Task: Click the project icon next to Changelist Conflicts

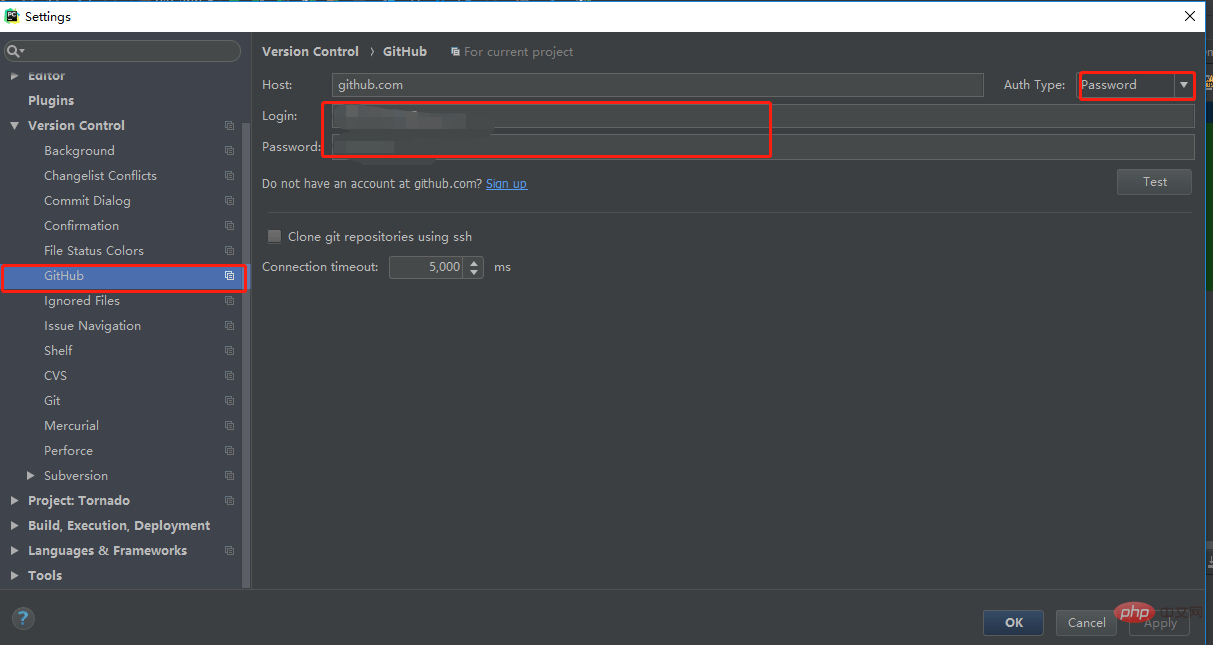Action: [229, 176]
